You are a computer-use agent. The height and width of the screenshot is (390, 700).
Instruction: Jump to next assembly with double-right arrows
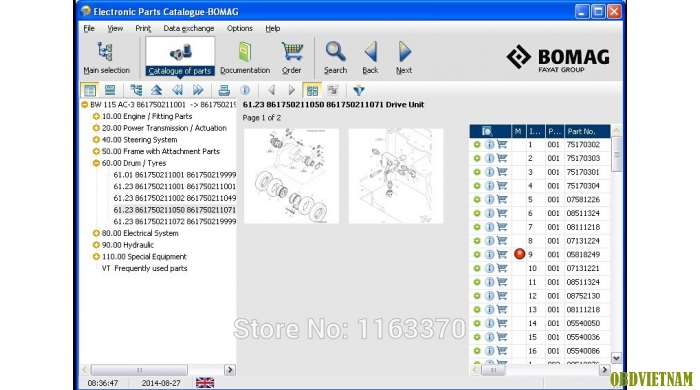point(198,90)
